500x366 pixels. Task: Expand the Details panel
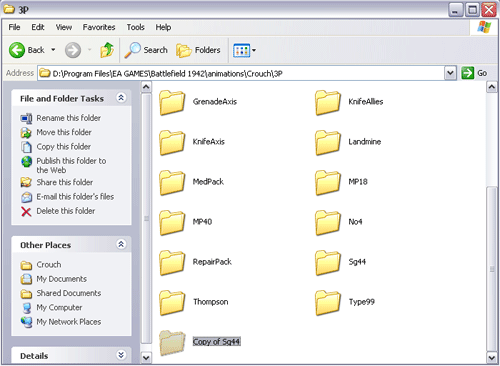(x=121, y=355)
